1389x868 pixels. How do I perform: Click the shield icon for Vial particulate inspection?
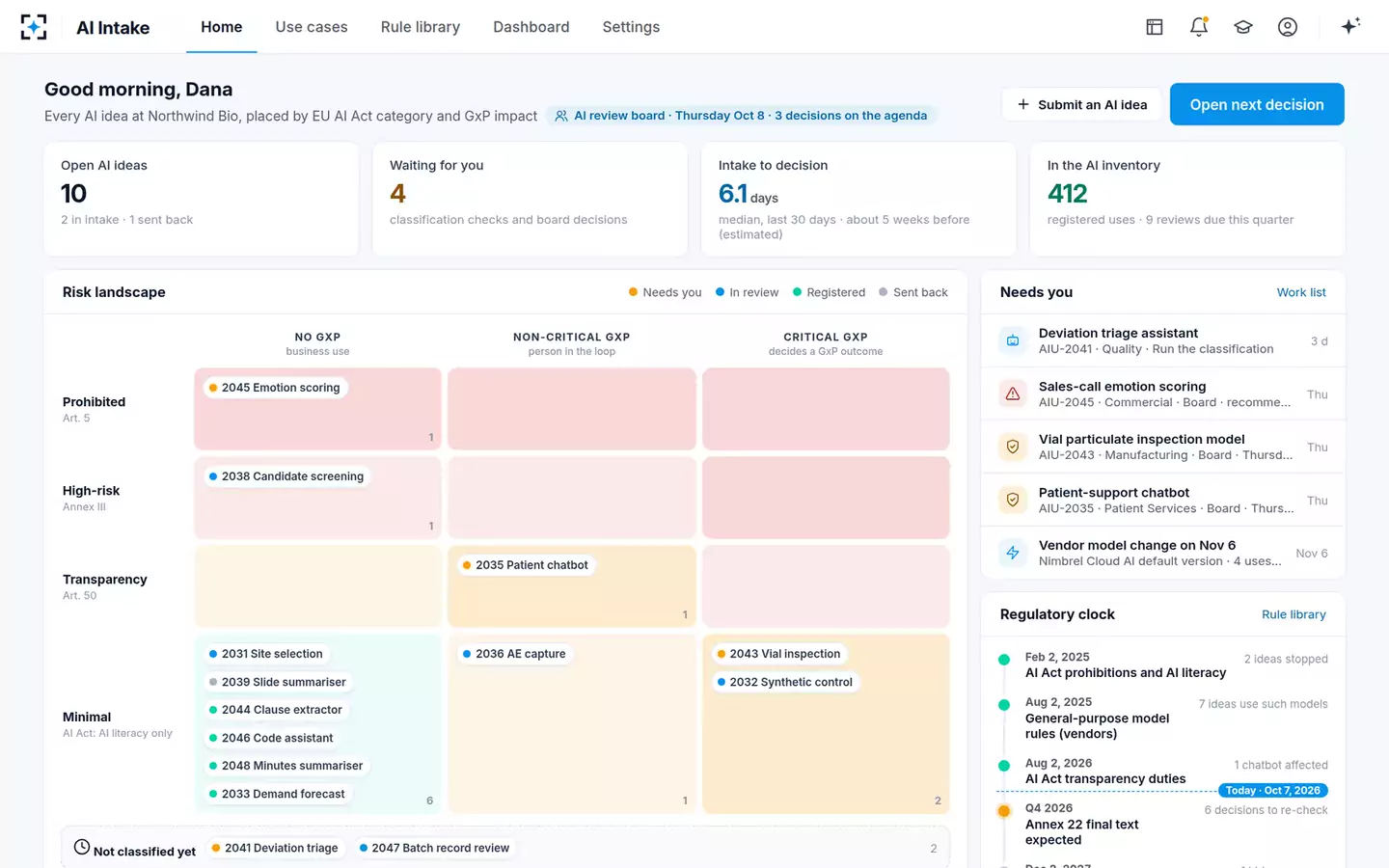pyautogui.click(x=1013, y=447)
